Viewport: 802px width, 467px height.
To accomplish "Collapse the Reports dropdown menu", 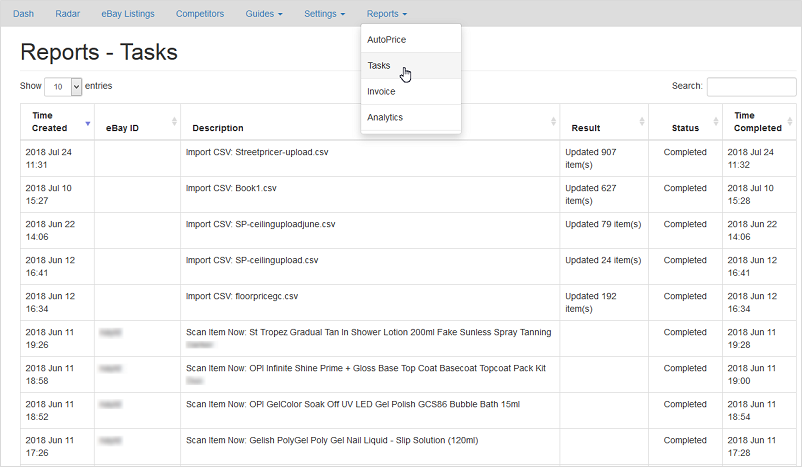I will (x=387, y=14).
